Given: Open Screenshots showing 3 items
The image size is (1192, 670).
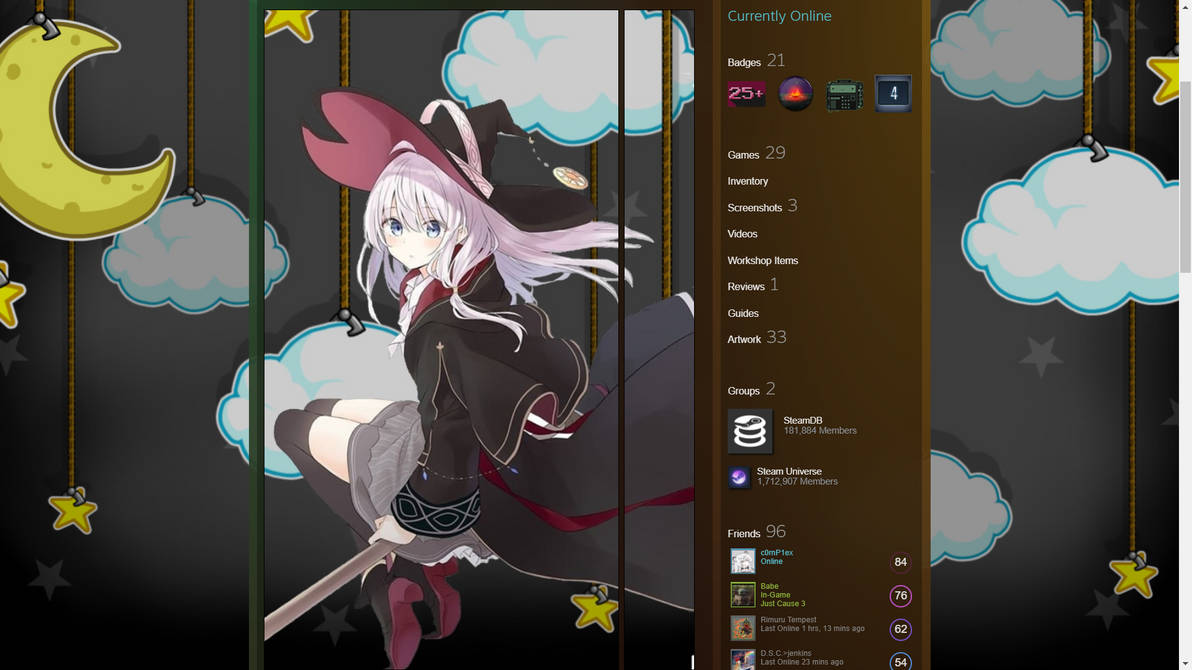Looking at the screenshot, I should point(756,207).
